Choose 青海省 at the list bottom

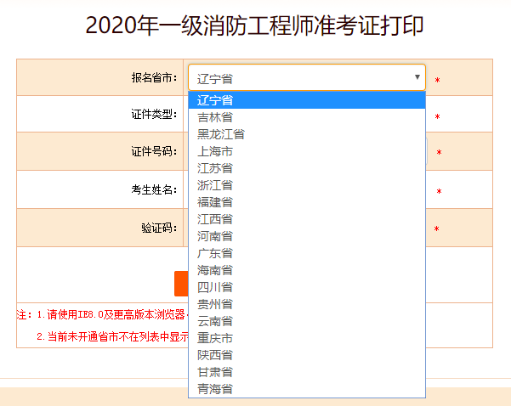point(307,389)
